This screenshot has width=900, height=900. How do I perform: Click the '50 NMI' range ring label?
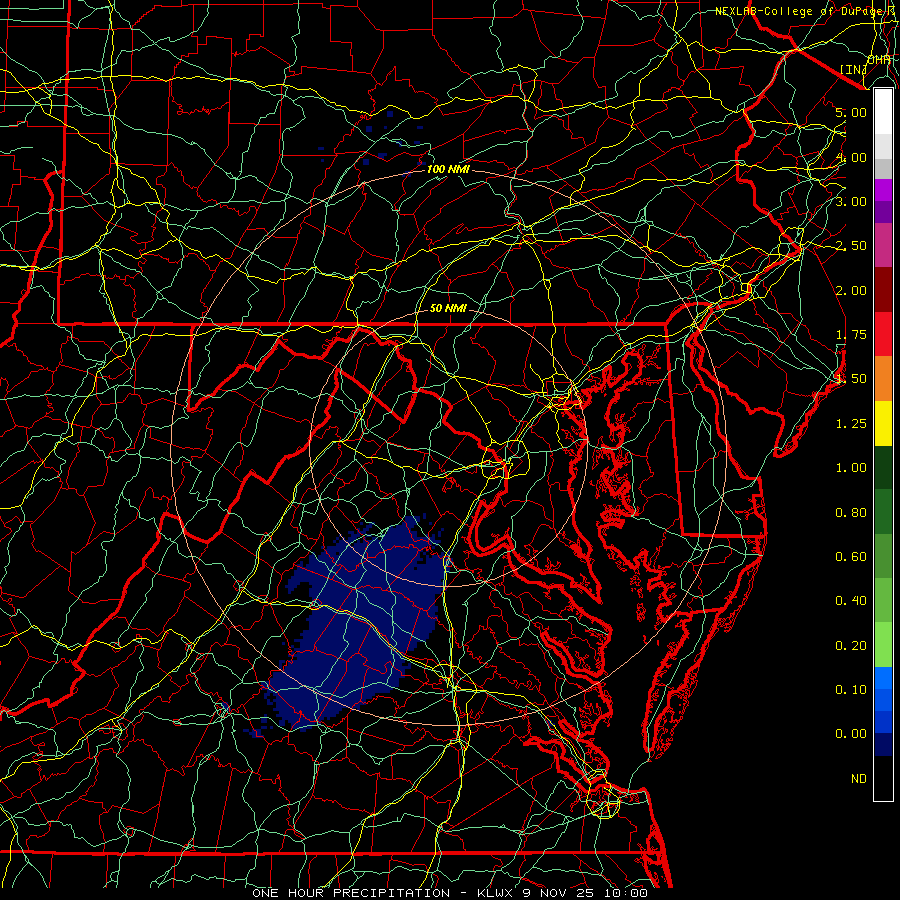coord(448,308)
